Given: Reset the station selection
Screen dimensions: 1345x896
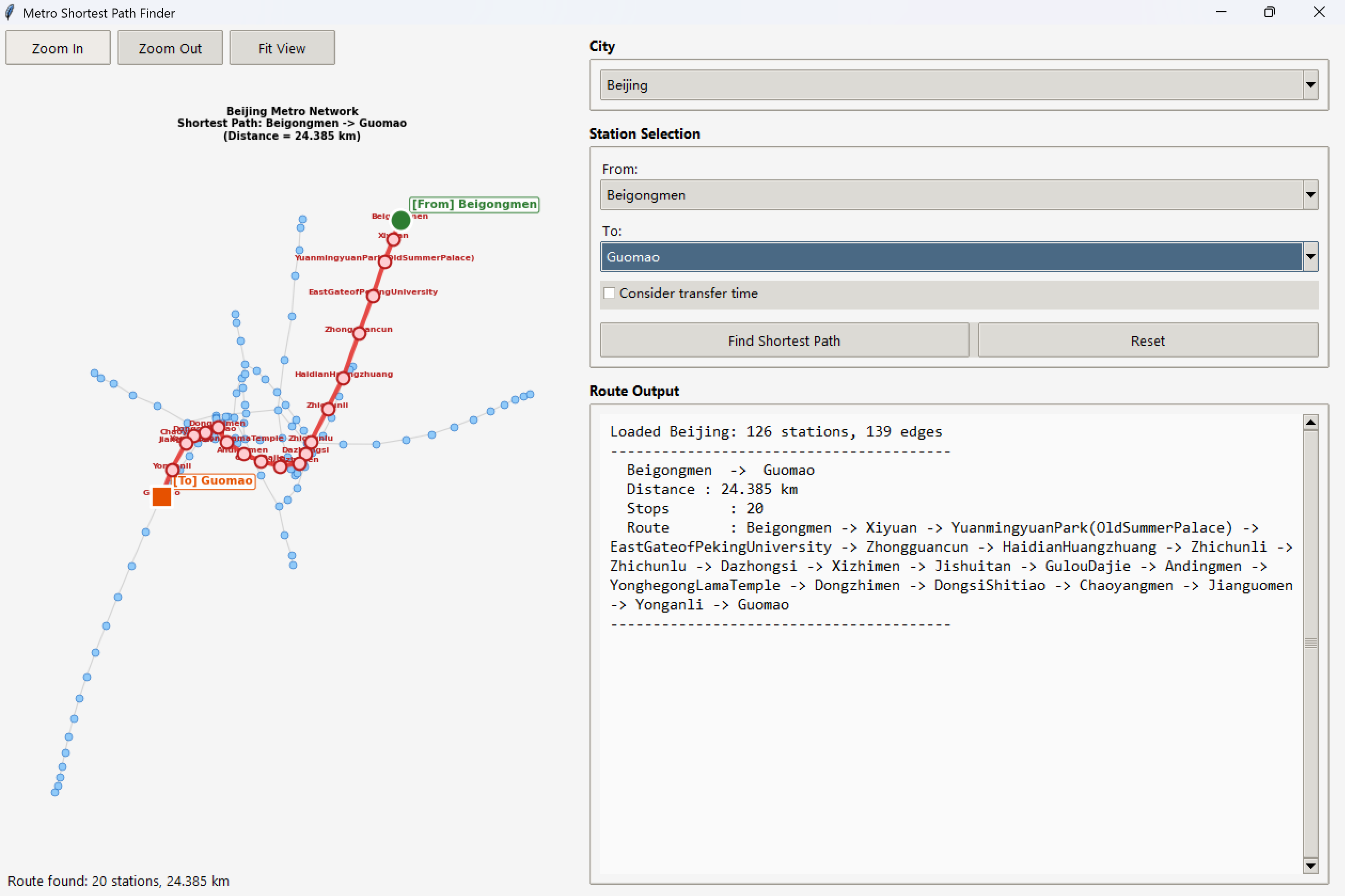Looking at the screenshot, I should [x=1148, y=340].
